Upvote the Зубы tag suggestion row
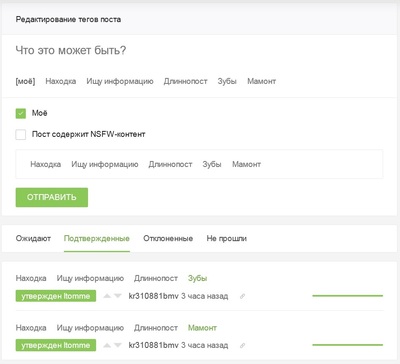Image resolution: width=400 pixels, height=364 pixels. coord(107,296)
